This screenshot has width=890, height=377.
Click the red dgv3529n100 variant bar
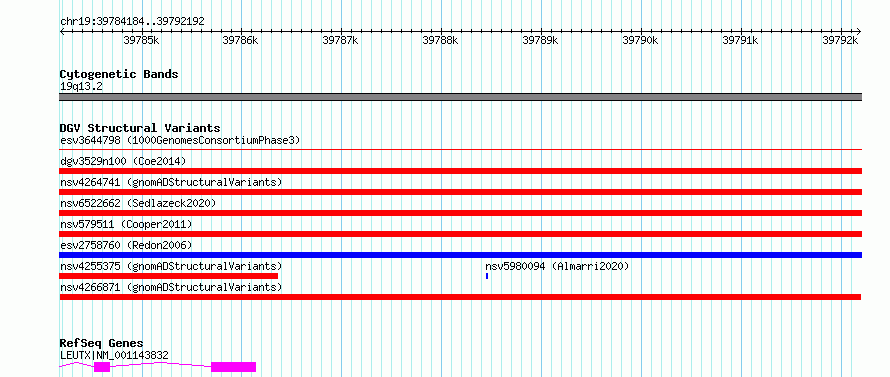coord(460,171)
